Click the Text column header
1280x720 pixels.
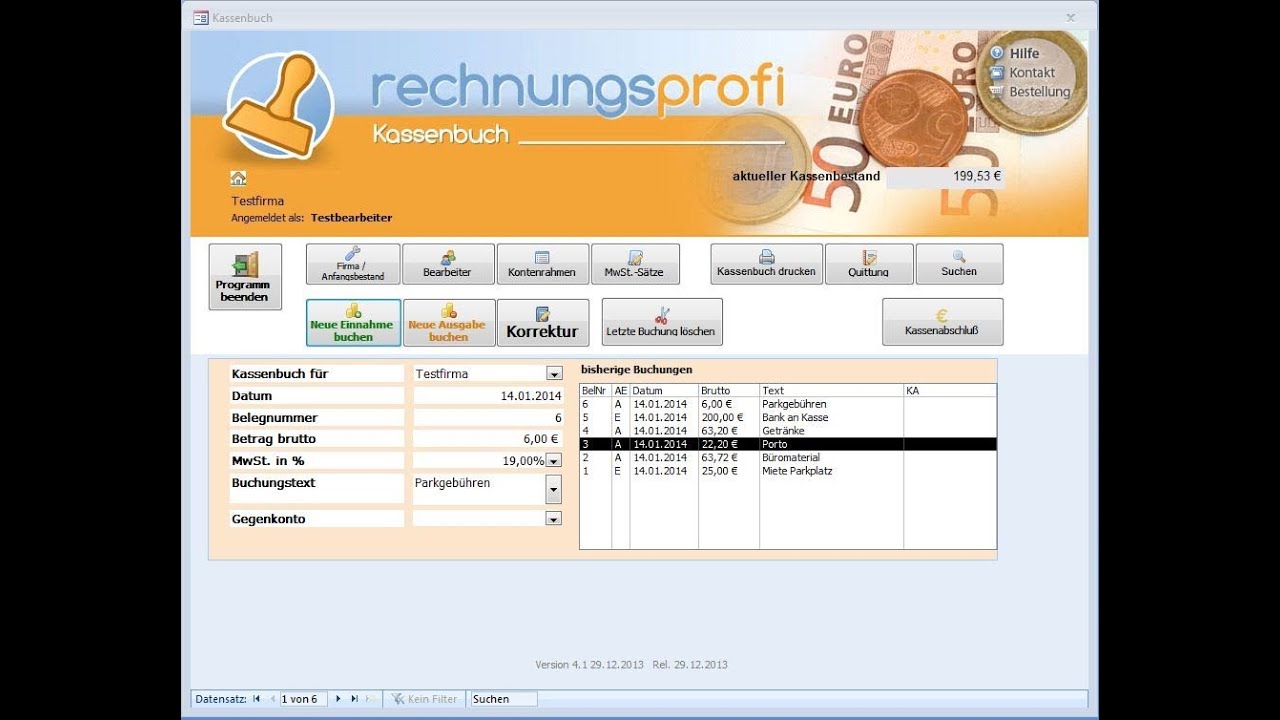point(831,391)
